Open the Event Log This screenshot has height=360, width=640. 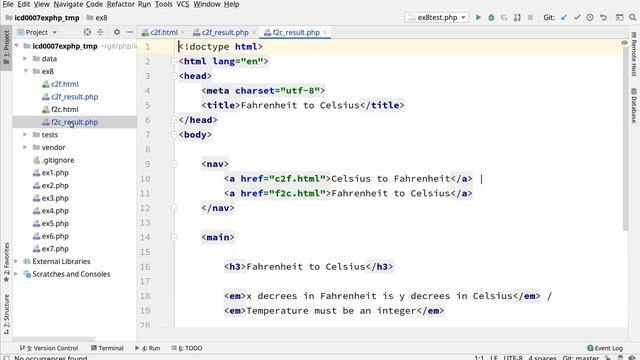[605, 348]
